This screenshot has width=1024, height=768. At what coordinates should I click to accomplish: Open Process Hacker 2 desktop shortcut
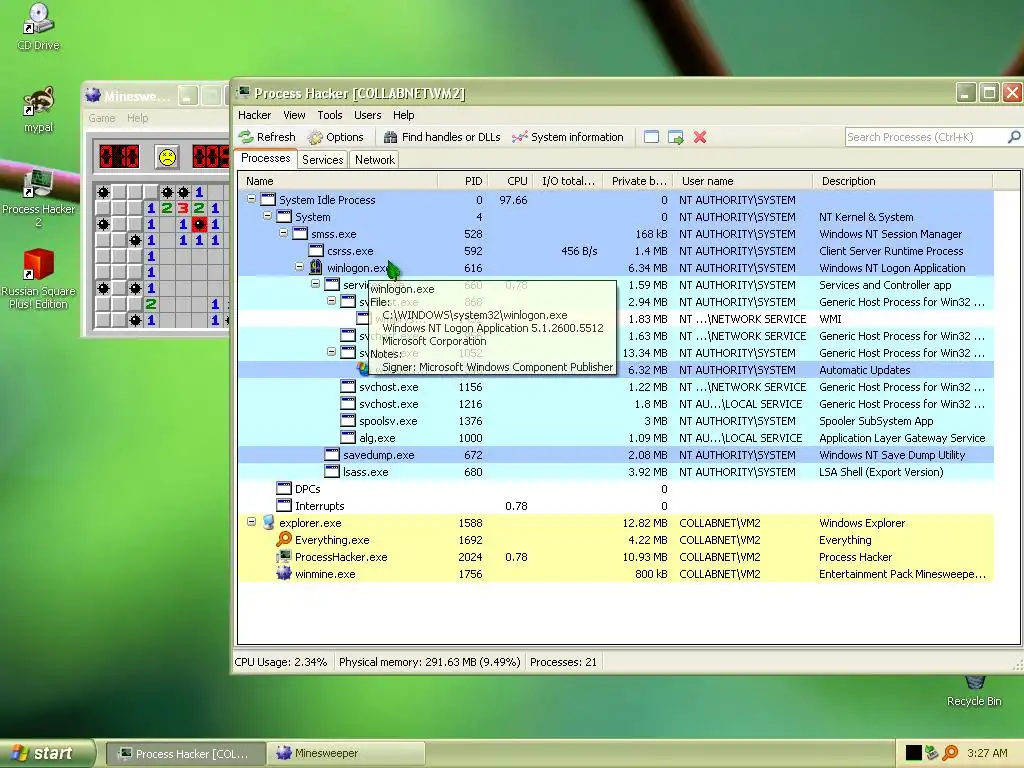tap(38, 196)
